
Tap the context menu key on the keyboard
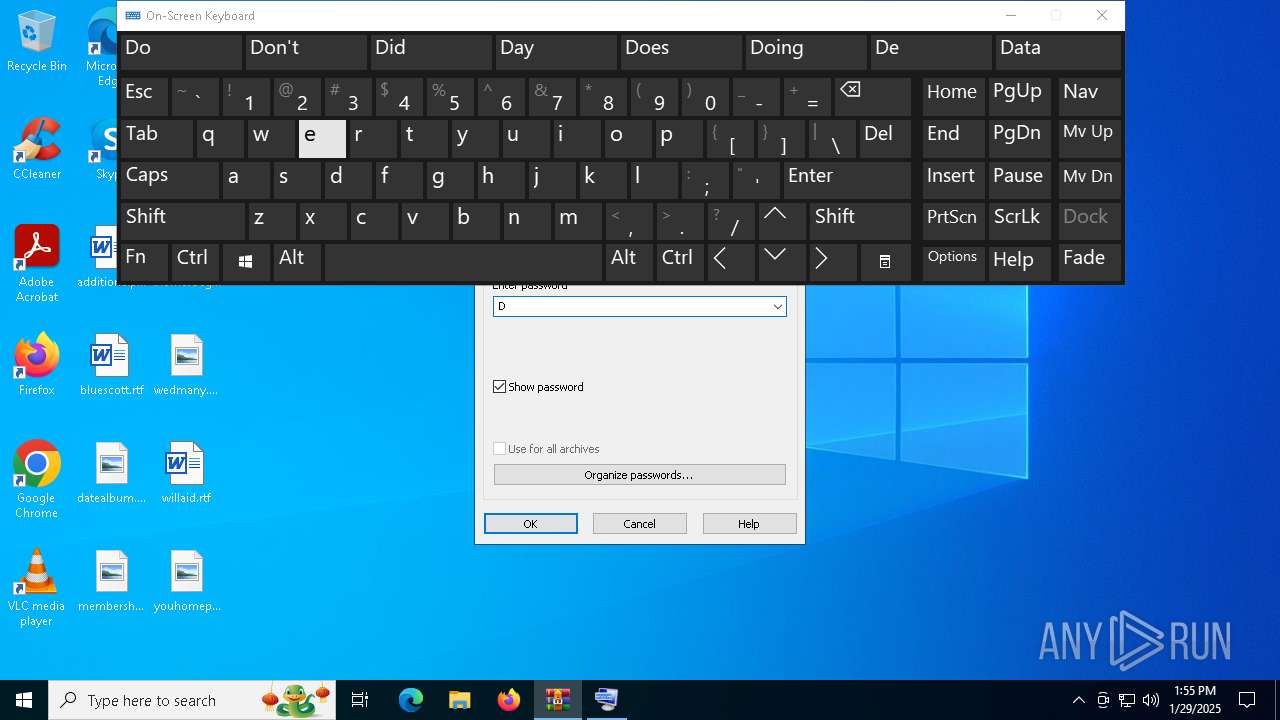(x=885, y=262)
